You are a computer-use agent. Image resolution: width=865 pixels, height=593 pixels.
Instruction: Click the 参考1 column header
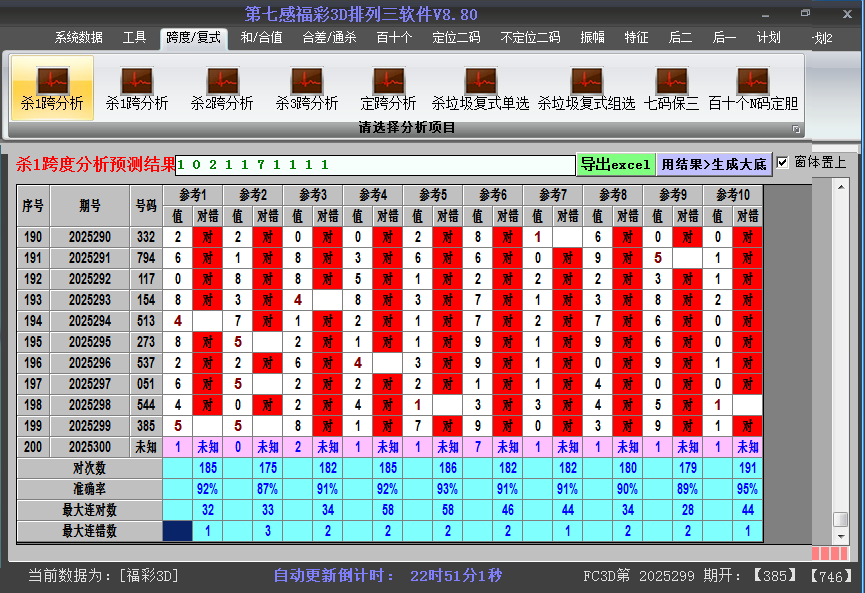[x=193, y=194]
